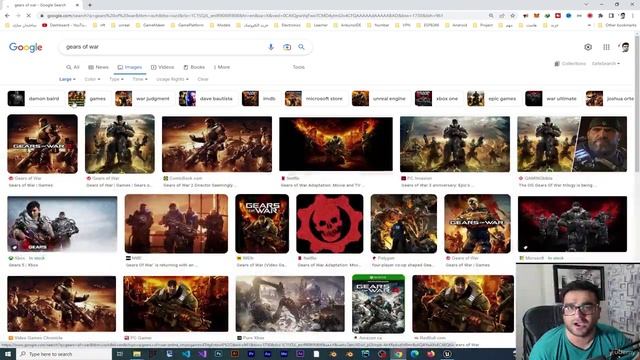The image size is (640, 360).
Task: Open Firefox from the taskbar
Action: tap(431, 354)
